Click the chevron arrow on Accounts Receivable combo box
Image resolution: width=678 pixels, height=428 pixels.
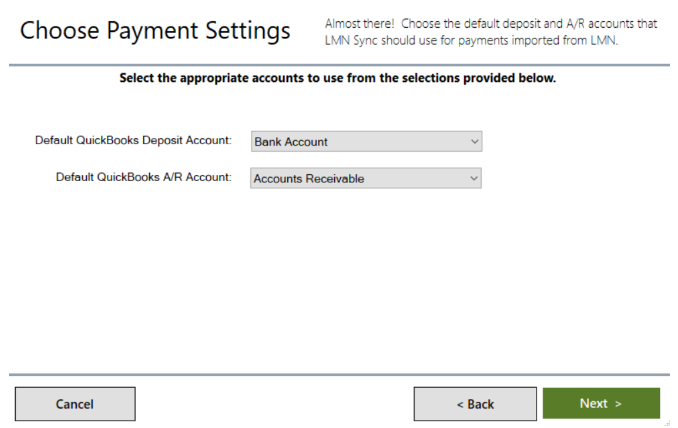474,178
